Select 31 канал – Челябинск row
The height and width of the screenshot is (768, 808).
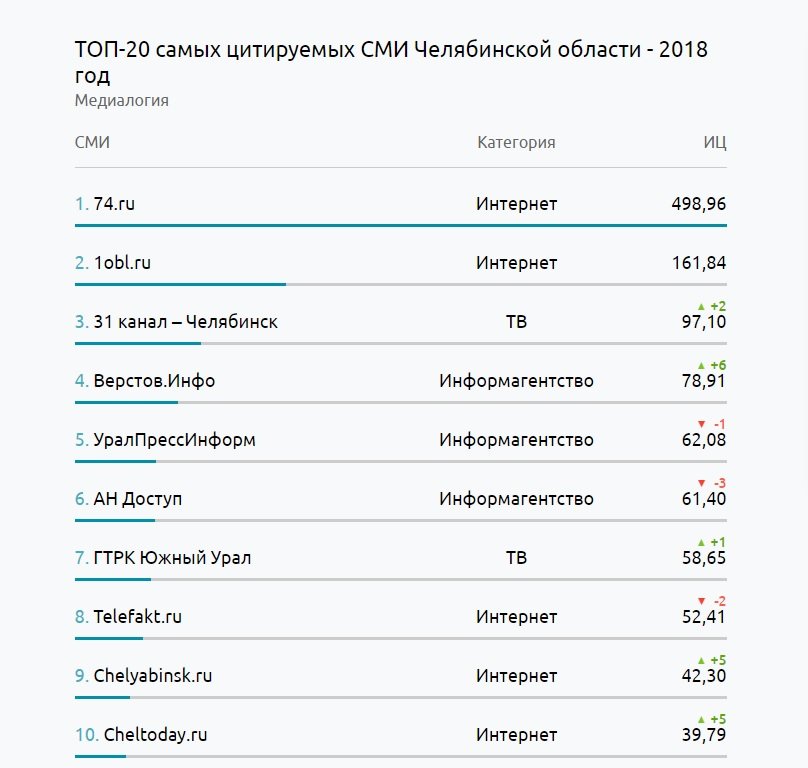pos(185,322)
